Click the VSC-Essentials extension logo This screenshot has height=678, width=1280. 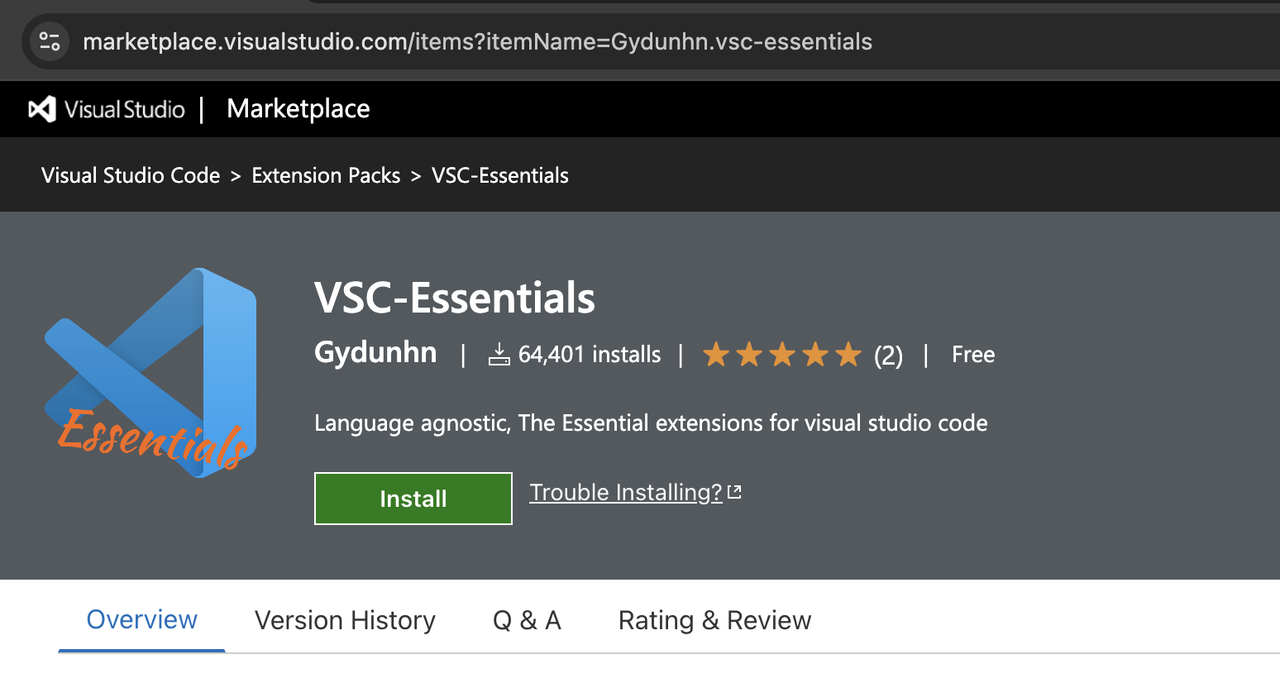150,372
